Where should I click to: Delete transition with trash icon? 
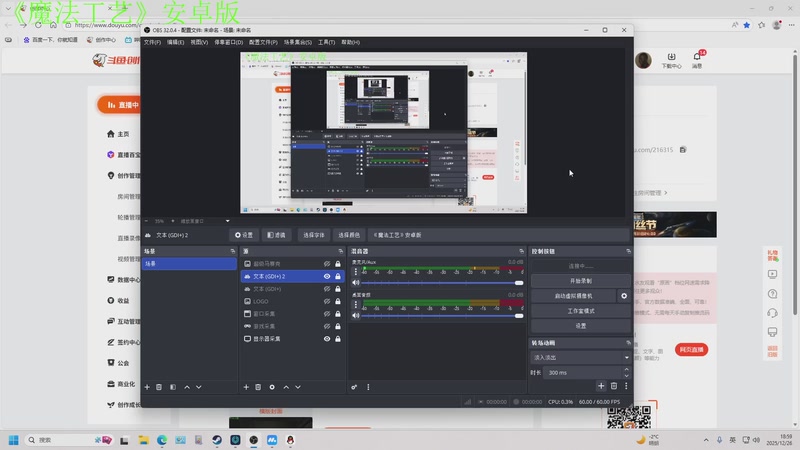click(614, 386)
